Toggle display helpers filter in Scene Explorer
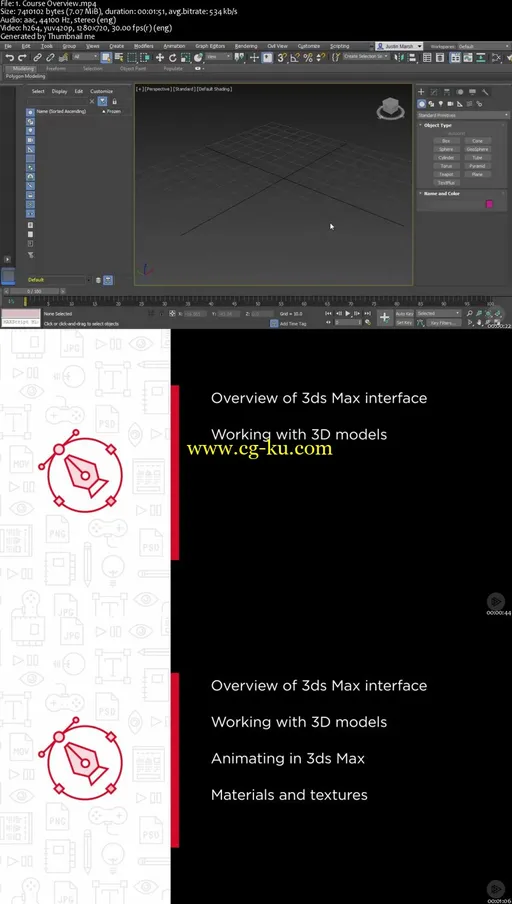The height and width of the screenshot is (904, 512). tap(31, 149)
